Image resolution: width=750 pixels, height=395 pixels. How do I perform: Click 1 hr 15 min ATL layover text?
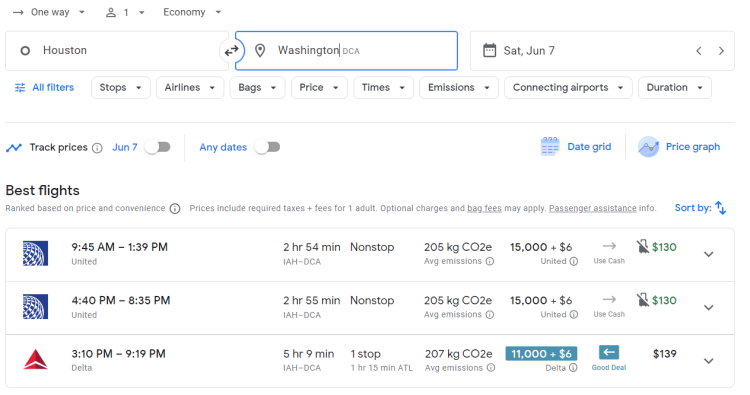(x=381, y=368)
